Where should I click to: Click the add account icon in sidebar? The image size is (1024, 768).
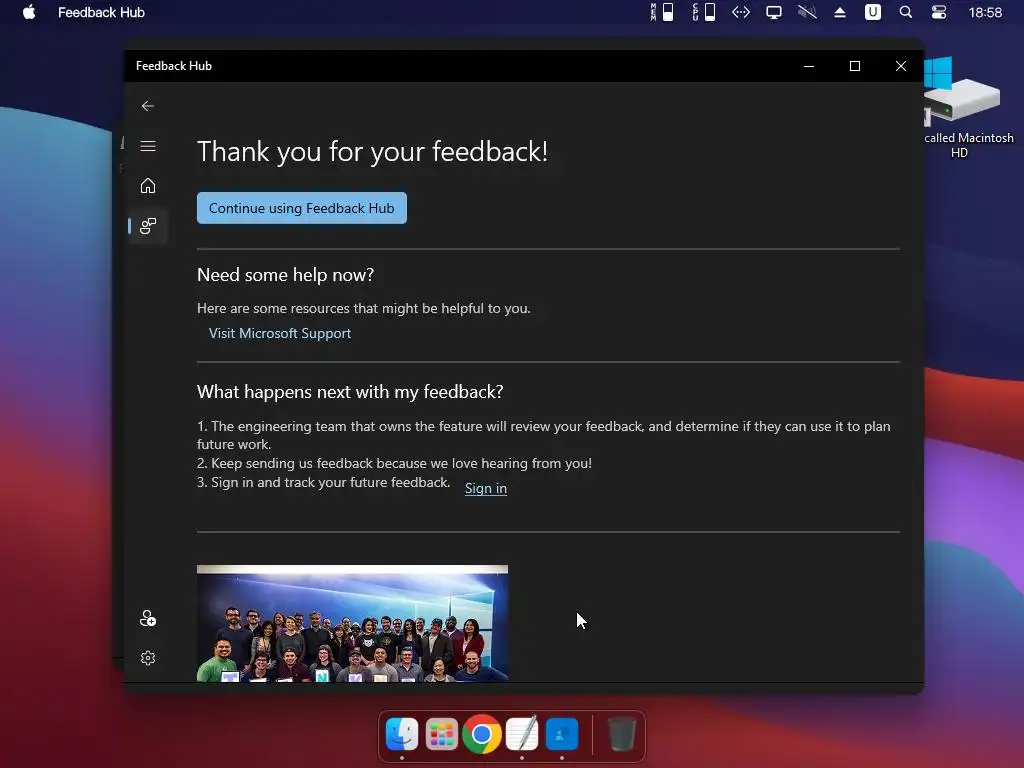148,618
